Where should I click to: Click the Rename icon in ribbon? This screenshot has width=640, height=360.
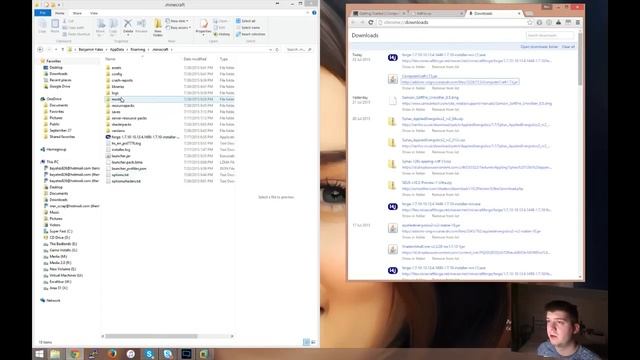coord(141,25)
